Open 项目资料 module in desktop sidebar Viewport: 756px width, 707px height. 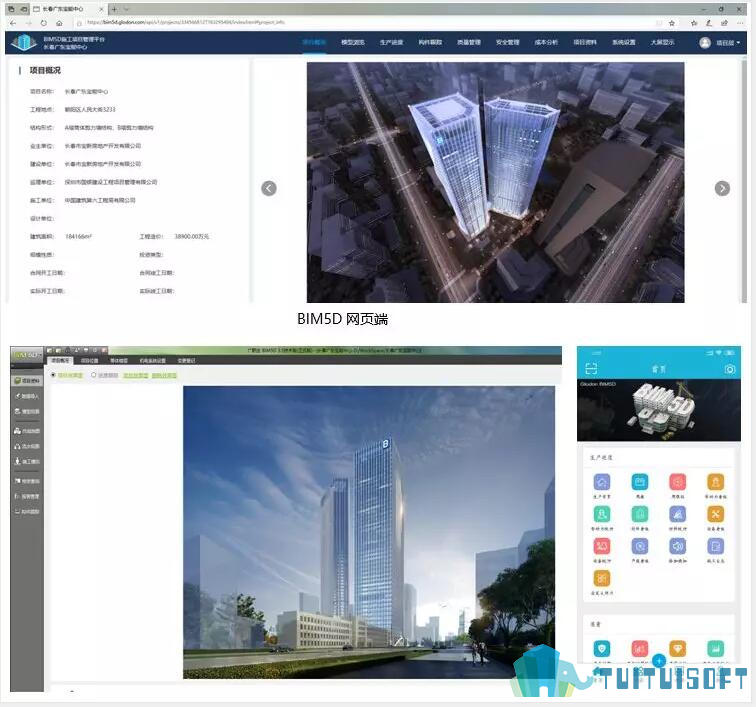pyautogui.click(x=27, y=381)
